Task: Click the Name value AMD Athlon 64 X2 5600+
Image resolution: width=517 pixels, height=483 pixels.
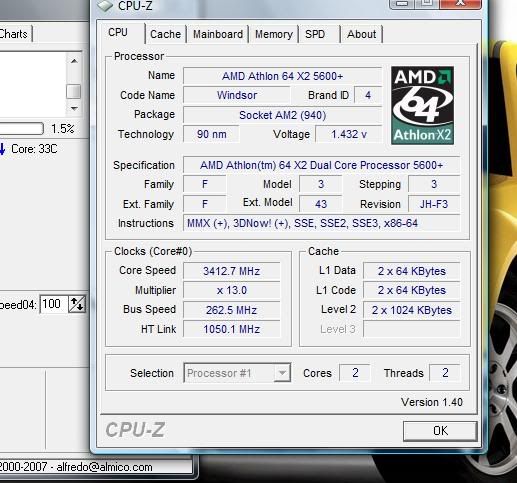Action: [x=282, y=76]
